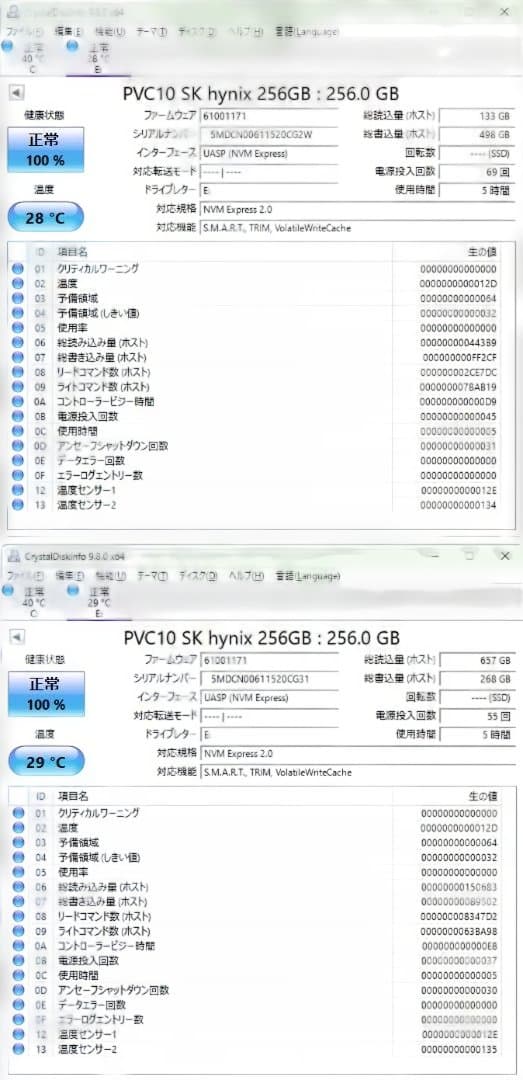Screen dimensions: 523x1080
Task: Click the 電源投入回数 field showing 69 回
Action: [477, 171]
